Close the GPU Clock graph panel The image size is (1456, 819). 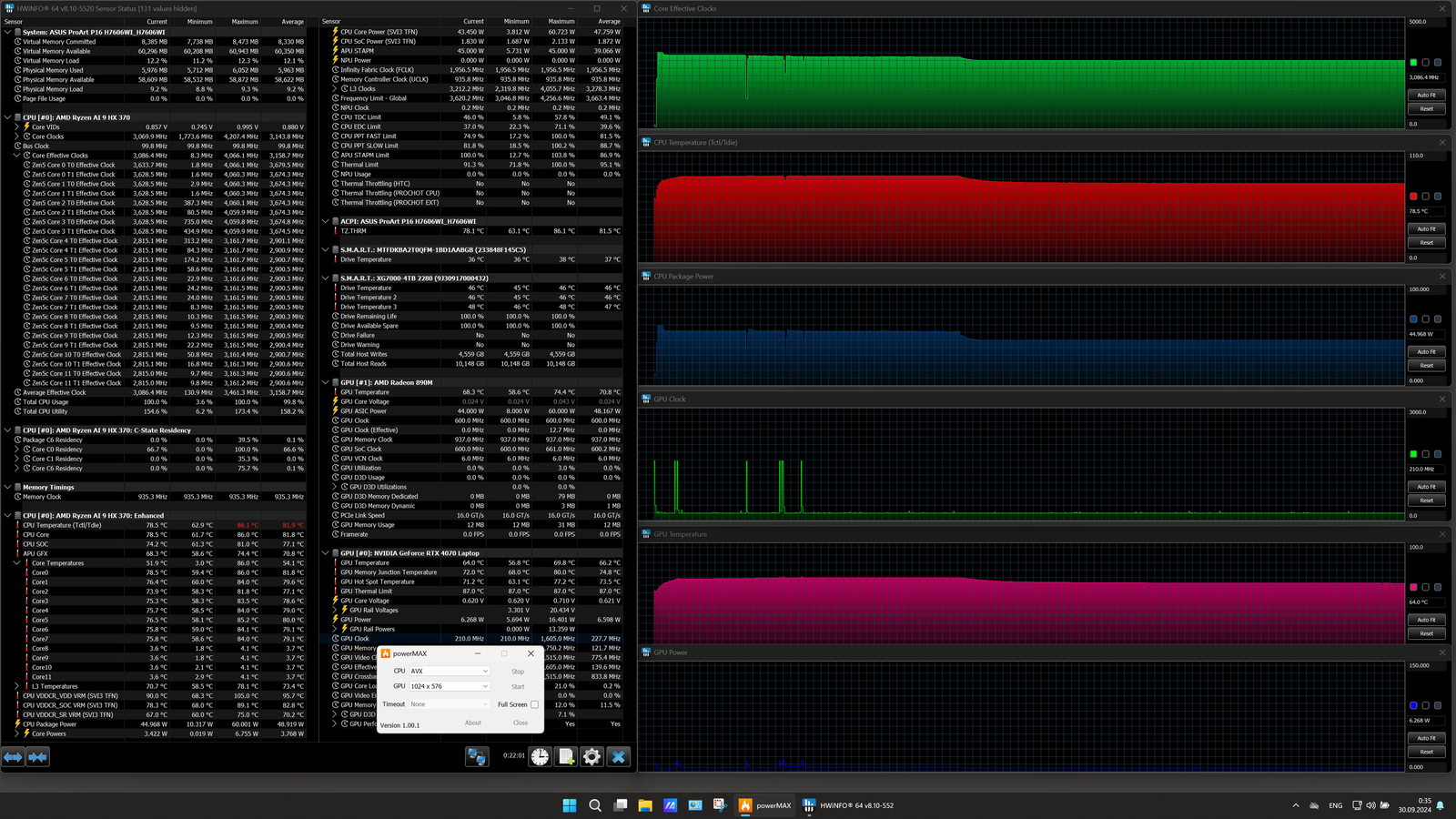coord(1442,399)
